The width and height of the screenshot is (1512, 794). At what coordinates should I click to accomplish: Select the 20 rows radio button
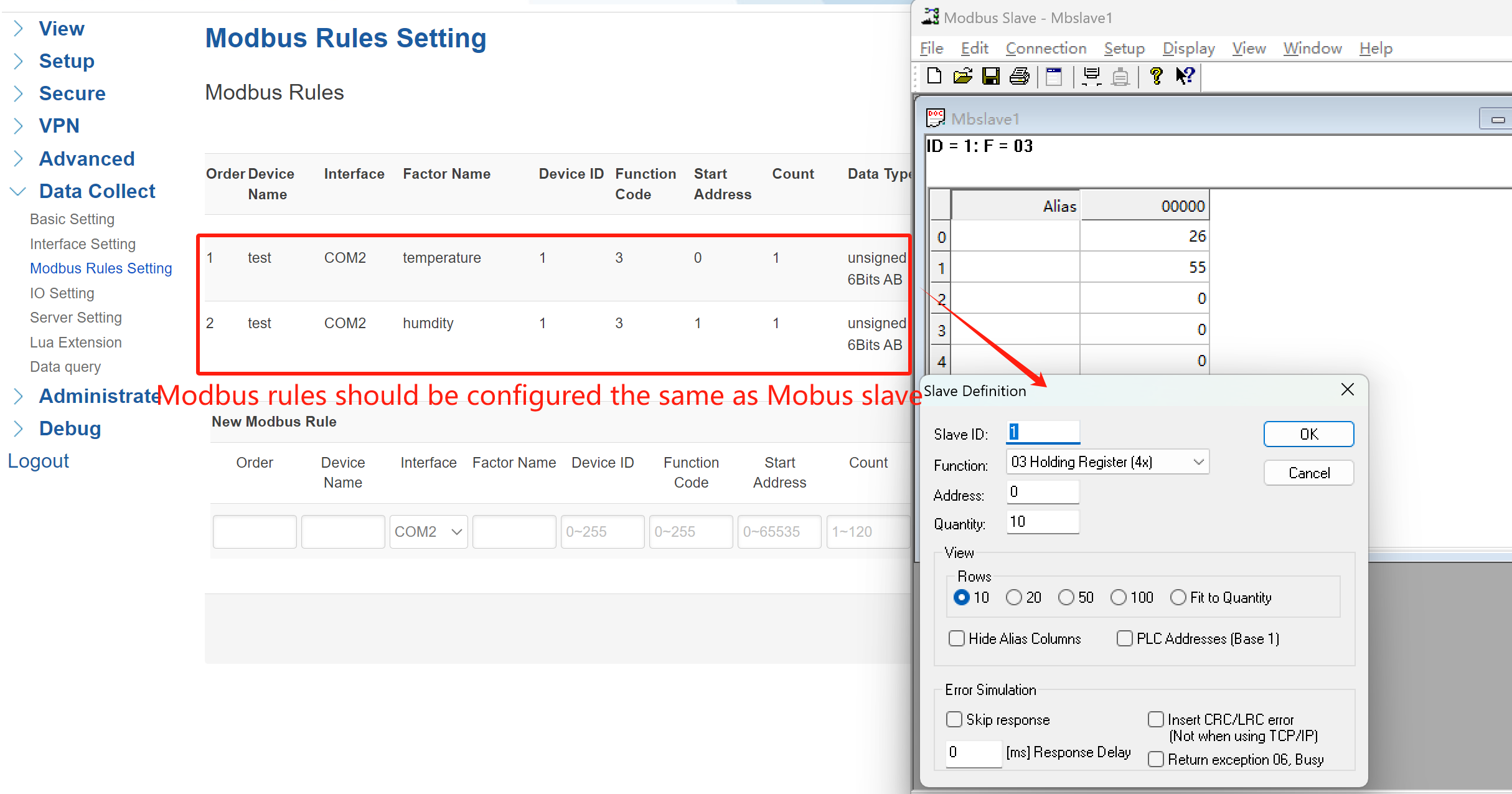(x=1014, y=597)
